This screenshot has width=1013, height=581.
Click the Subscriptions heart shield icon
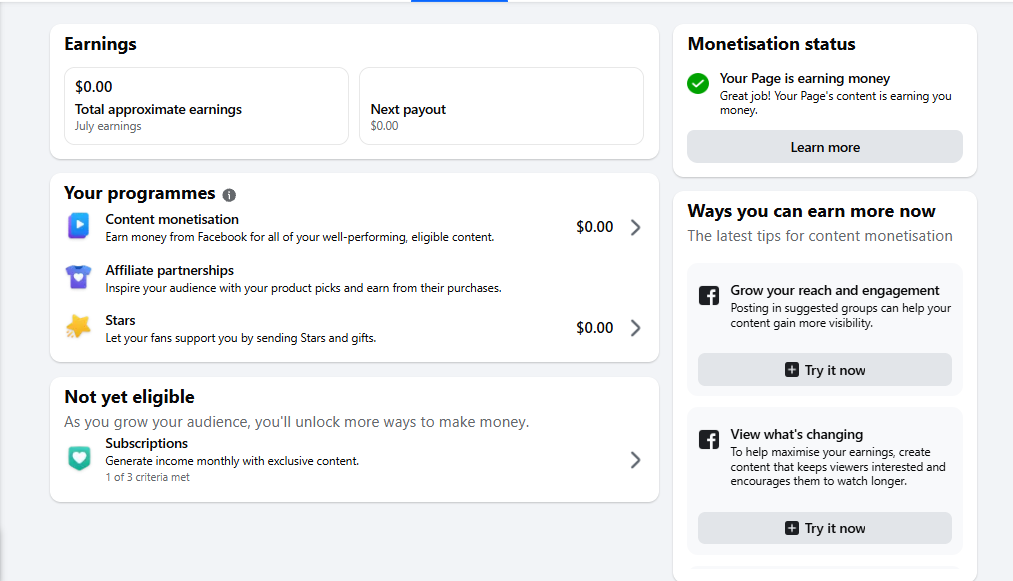pyautogui.click(x=79, y=458)
